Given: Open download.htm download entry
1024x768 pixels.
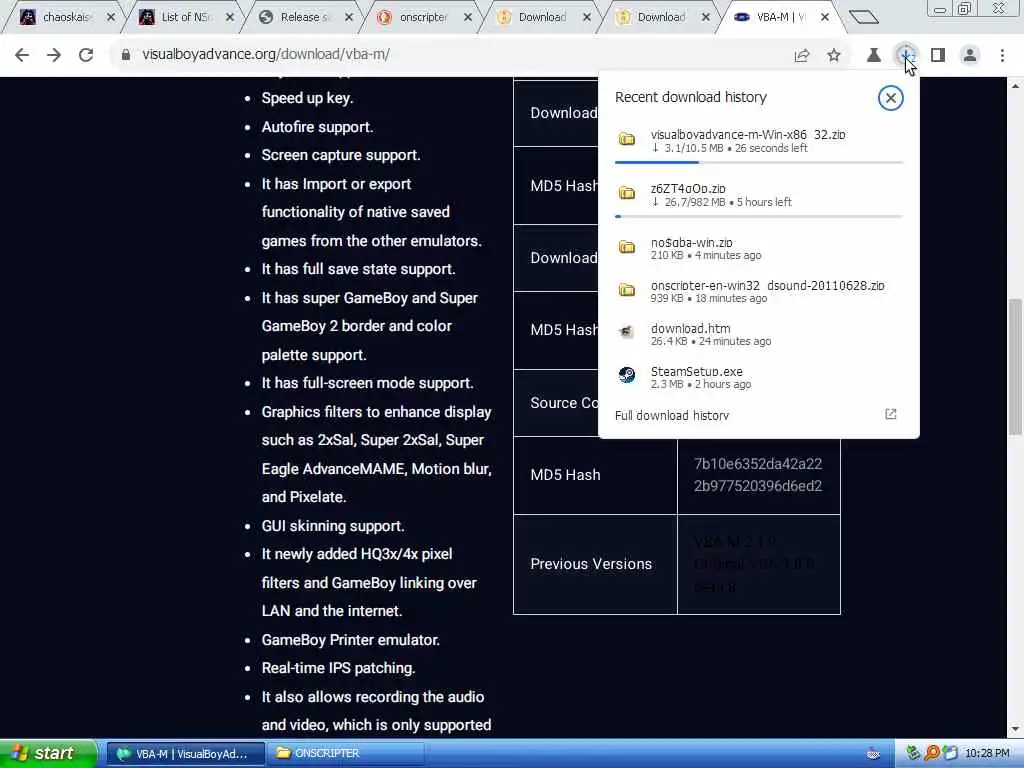Looking at the screenshot, I should (759, 334).
